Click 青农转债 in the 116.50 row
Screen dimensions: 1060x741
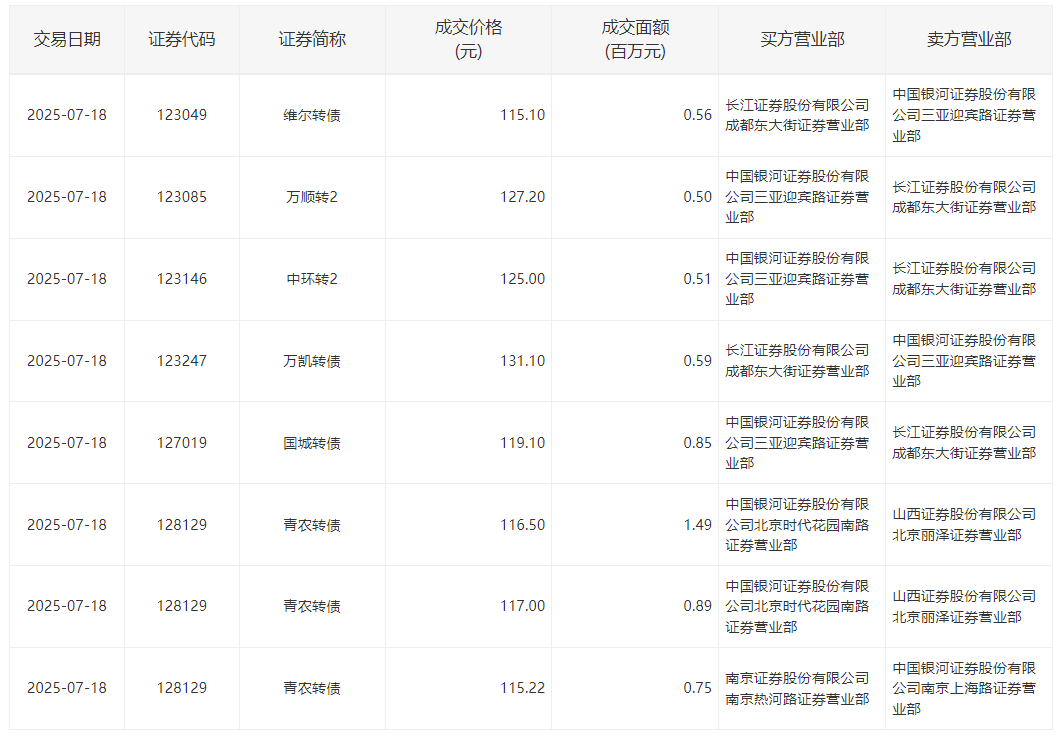click(x=312, y=525)
